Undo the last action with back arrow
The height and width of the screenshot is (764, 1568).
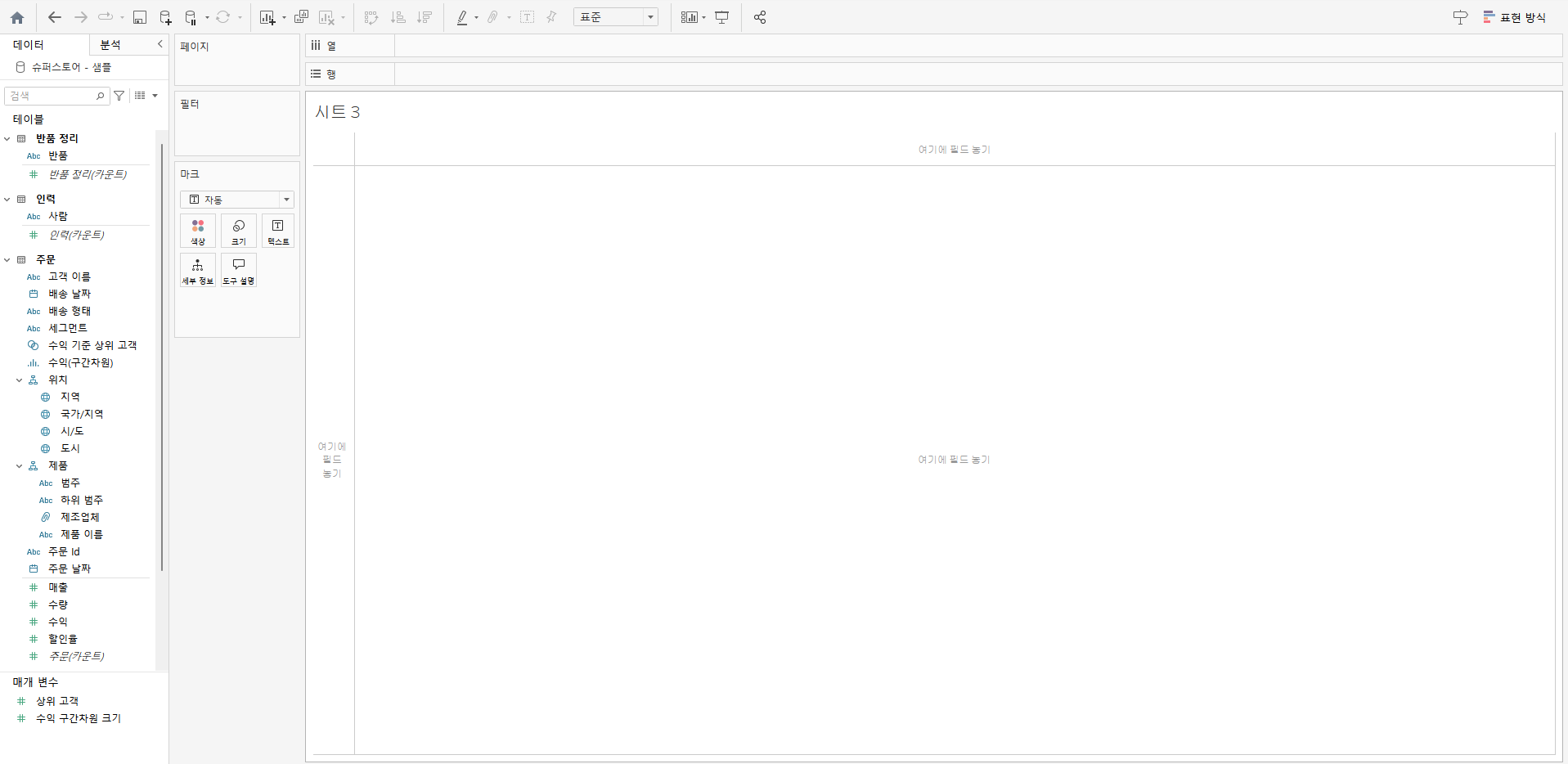pos(55,17)
